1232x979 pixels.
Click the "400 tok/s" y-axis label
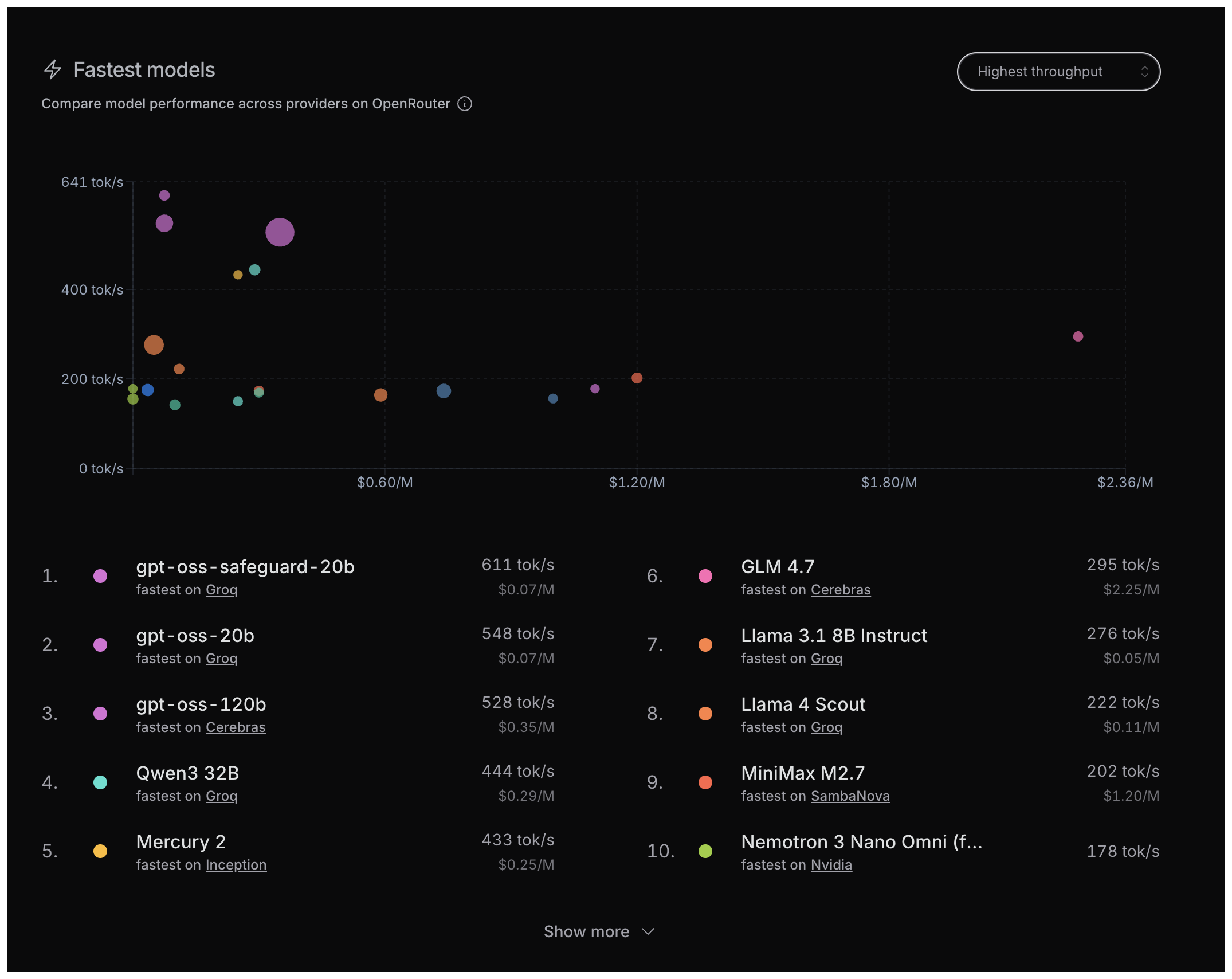click(x=92, y=290)
